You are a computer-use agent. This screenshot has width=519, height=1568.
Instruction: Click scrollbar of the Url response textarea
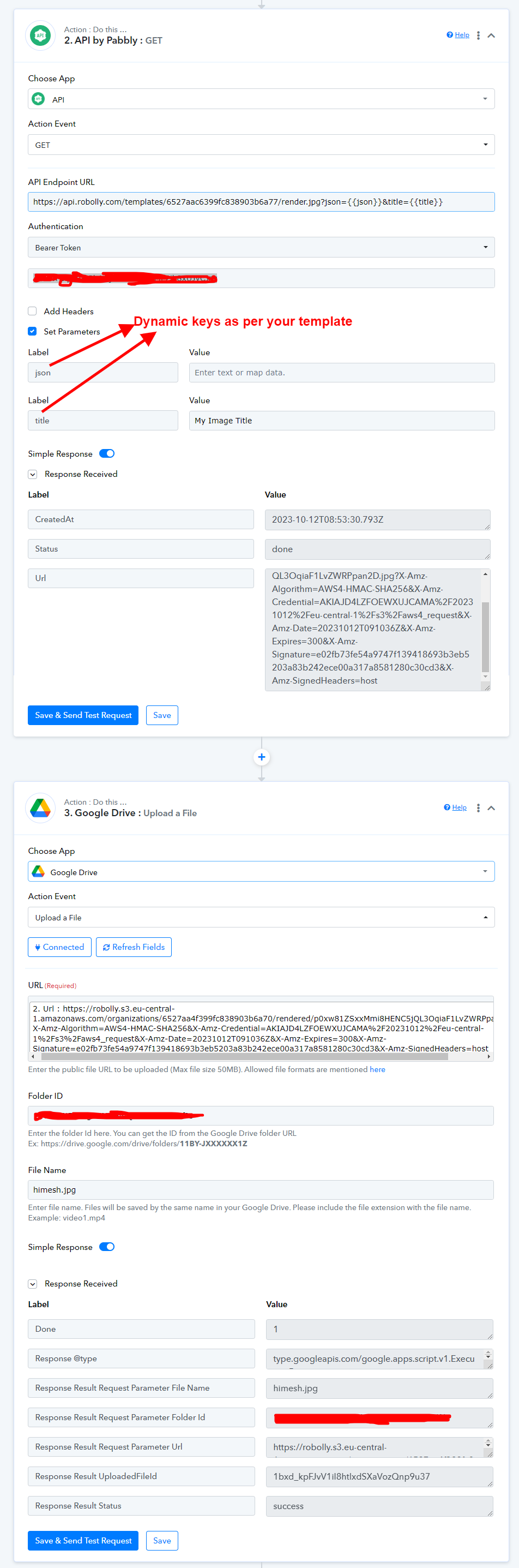coord(486,636)
